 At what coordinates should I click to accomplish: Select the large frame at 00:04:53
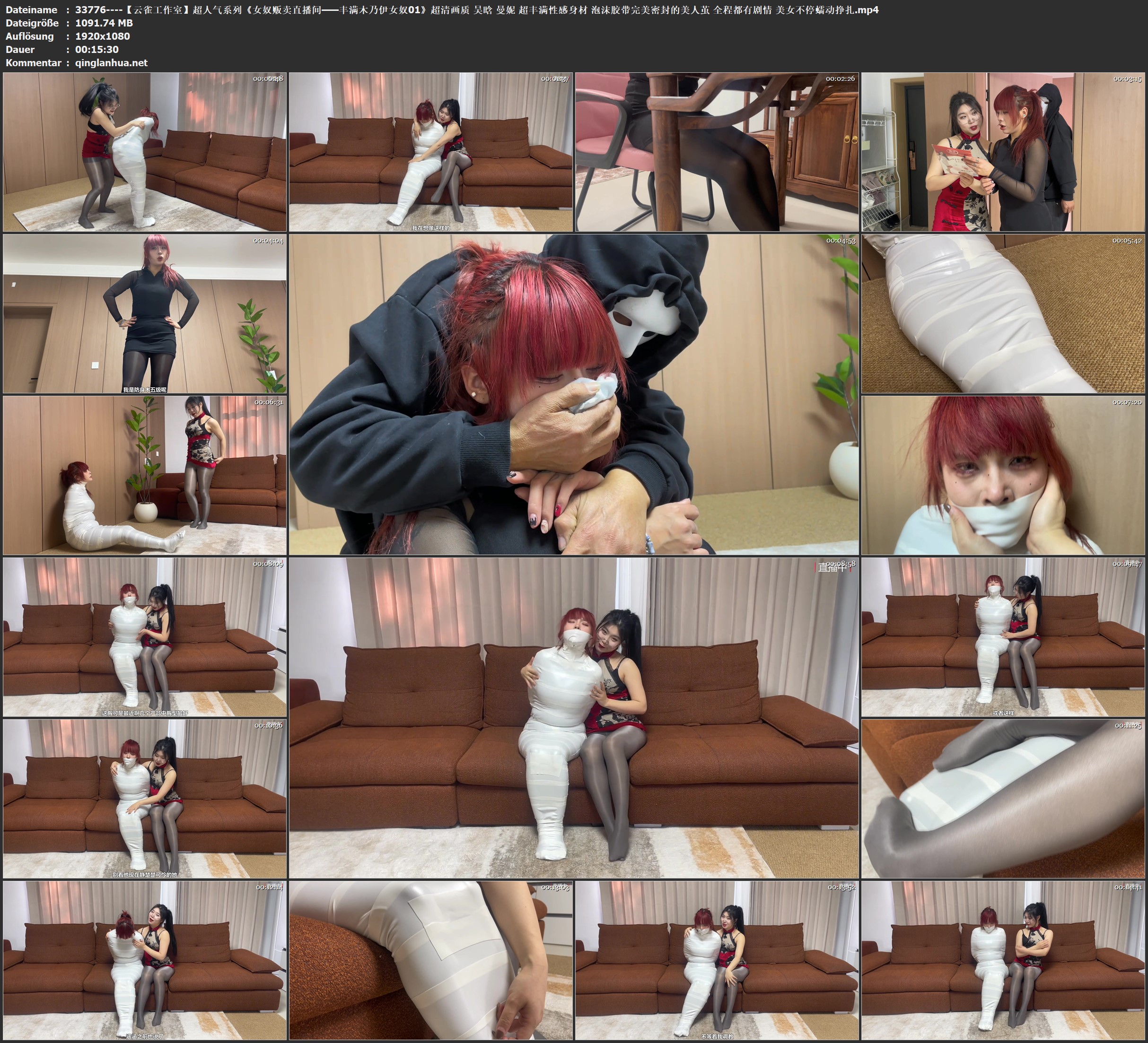573,394
